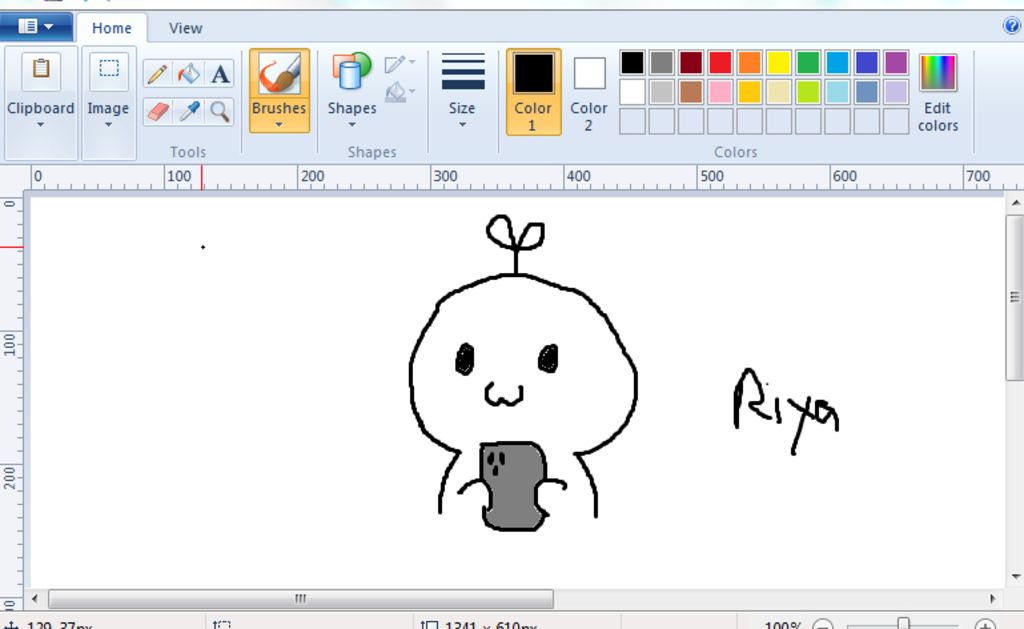Click the horizontal scrollbar right arrow

993,598
